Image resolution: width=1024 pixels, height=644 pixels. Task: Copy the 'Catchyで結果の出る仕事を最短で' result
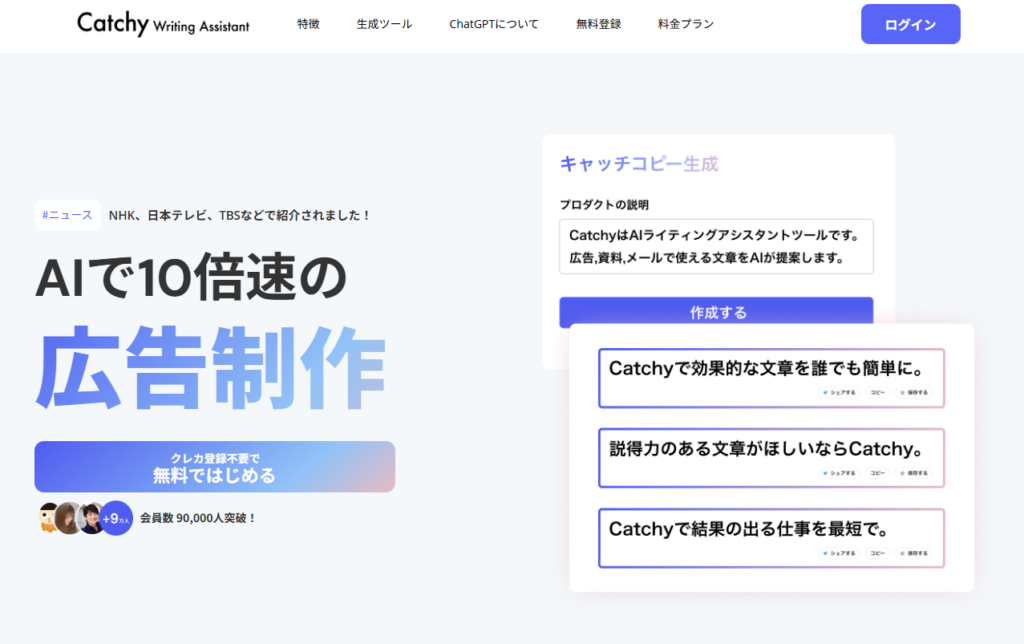coord(878,553)
